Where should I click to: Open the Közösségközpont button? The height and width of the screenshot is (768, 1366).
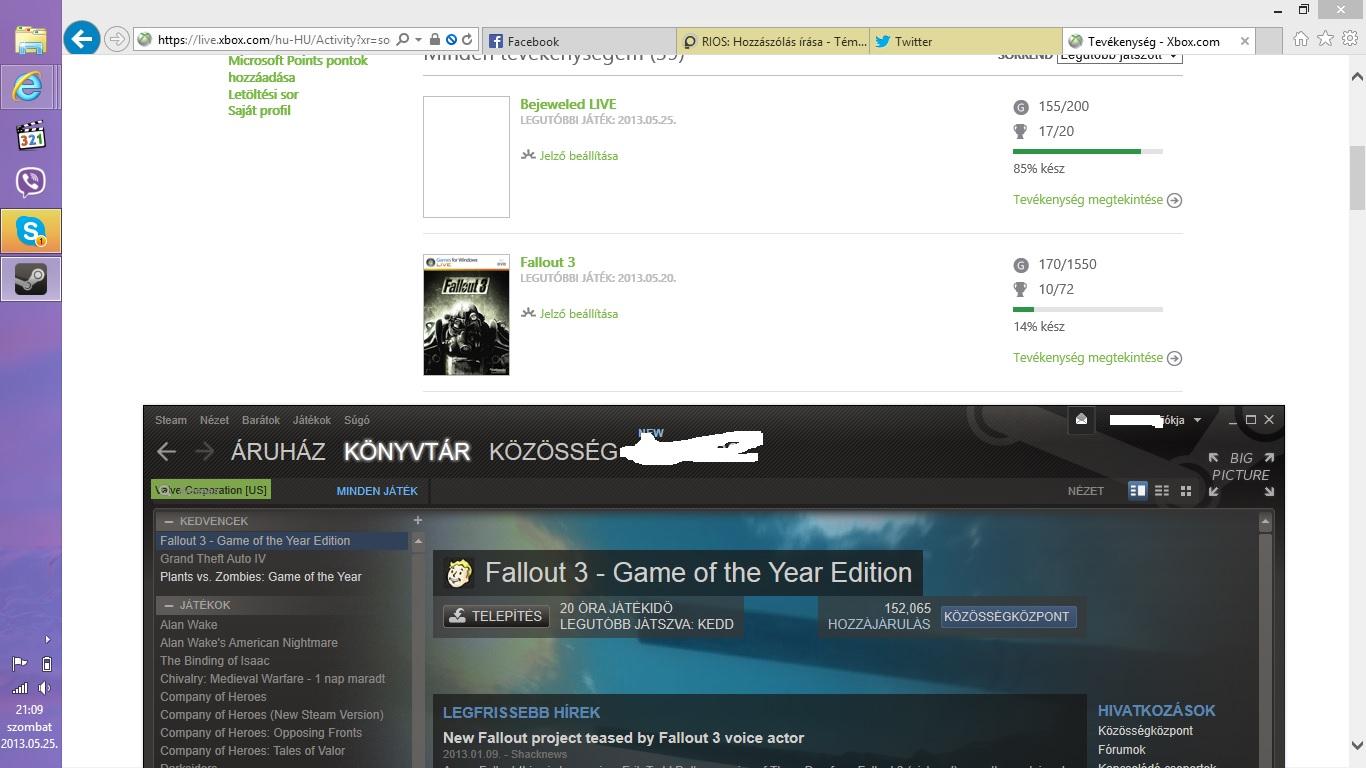(1007, 616)
